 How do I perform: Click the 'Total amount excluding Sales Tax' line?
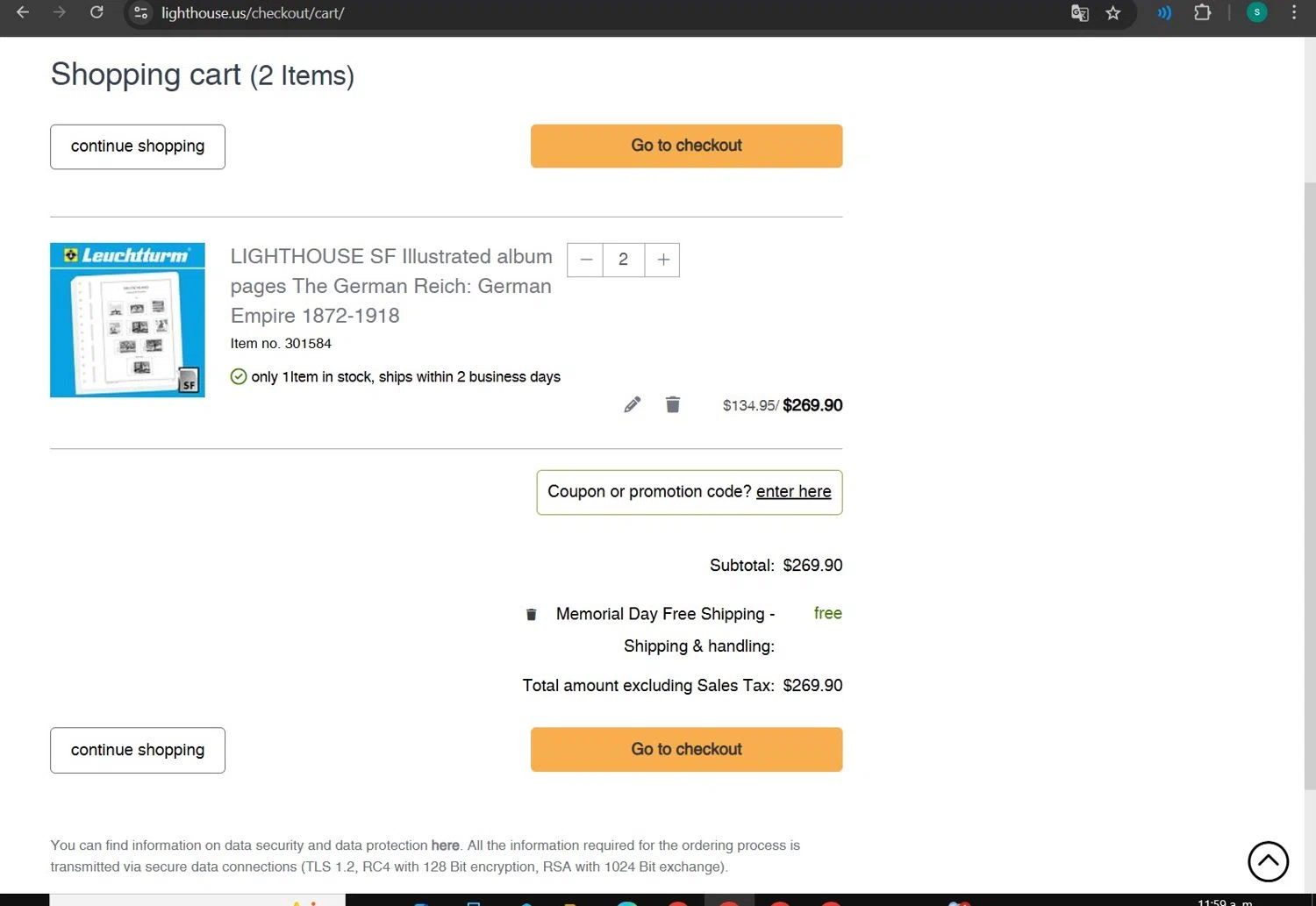[683, 686]
